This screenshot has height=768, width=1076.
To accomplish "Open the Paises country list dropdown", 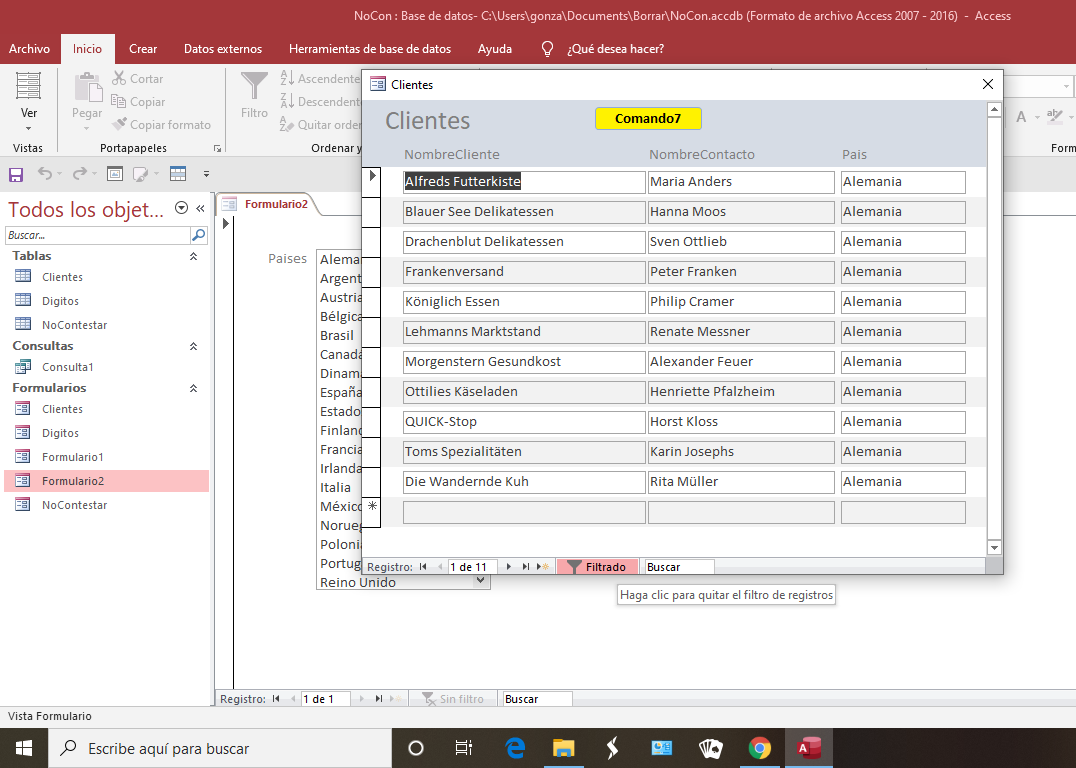I will point(481,580).
